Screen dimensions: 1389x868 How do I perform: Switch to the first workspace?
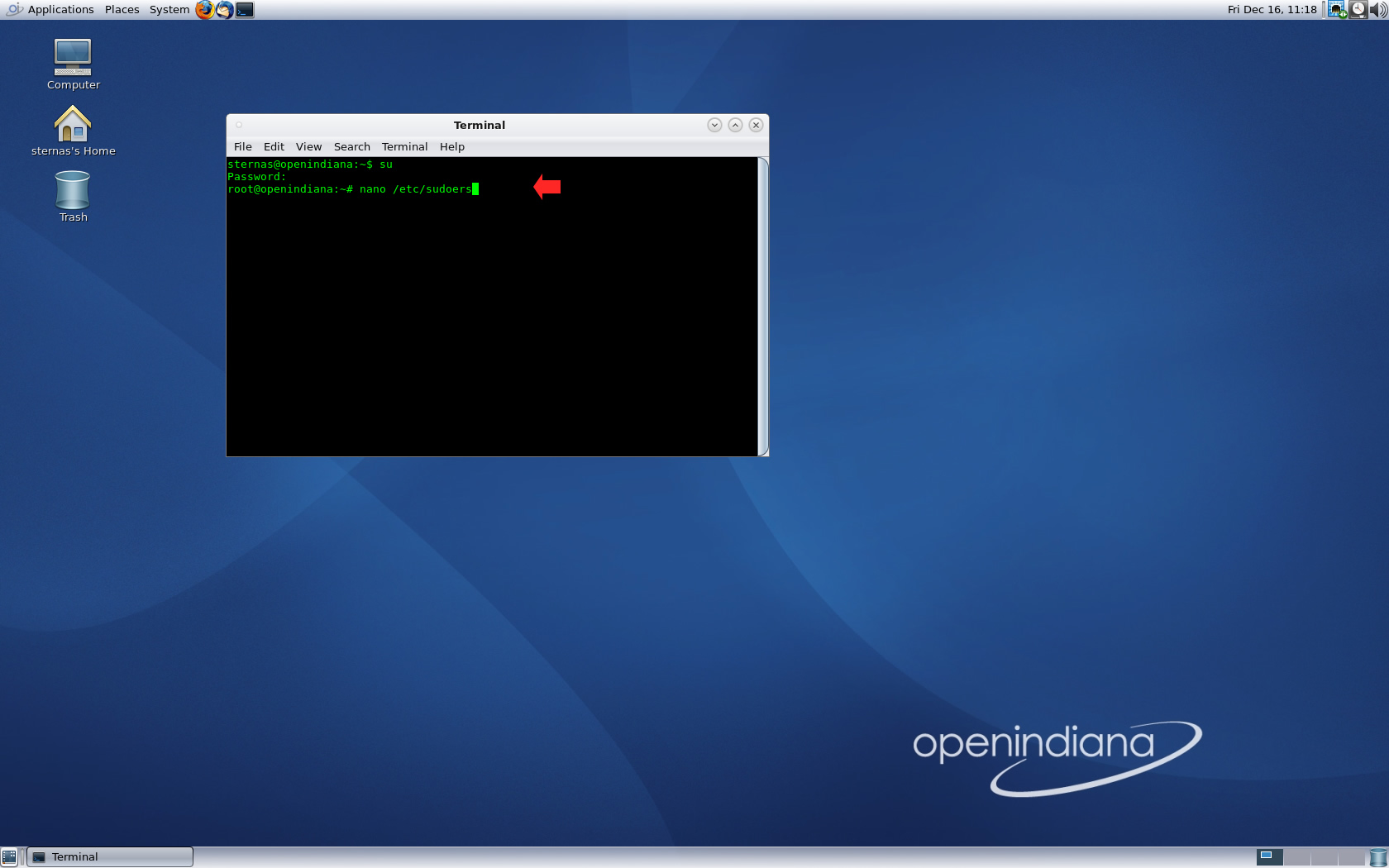[x=1269, y=857]
